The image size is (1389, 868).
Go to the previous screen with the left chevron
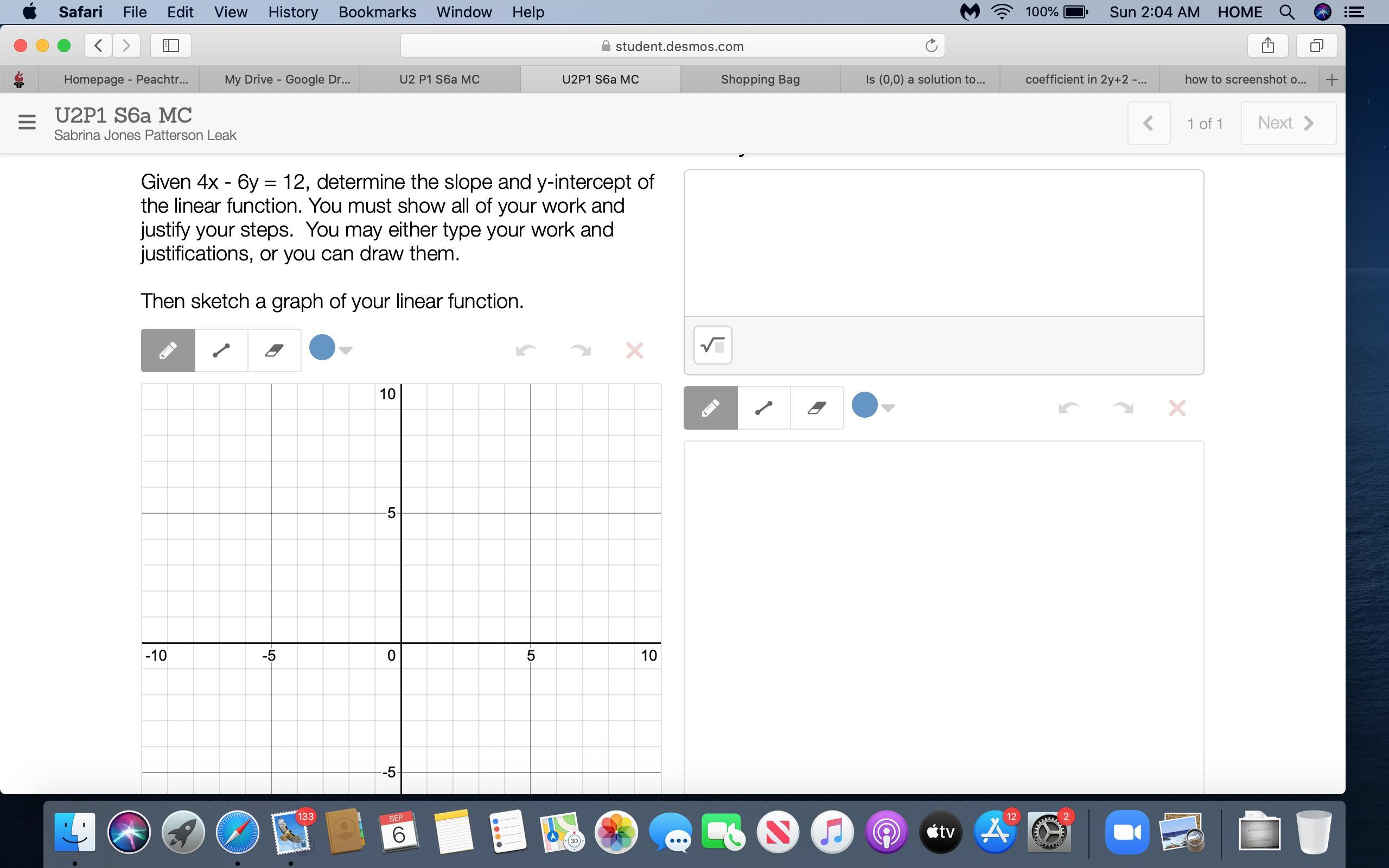(1148, 123)
